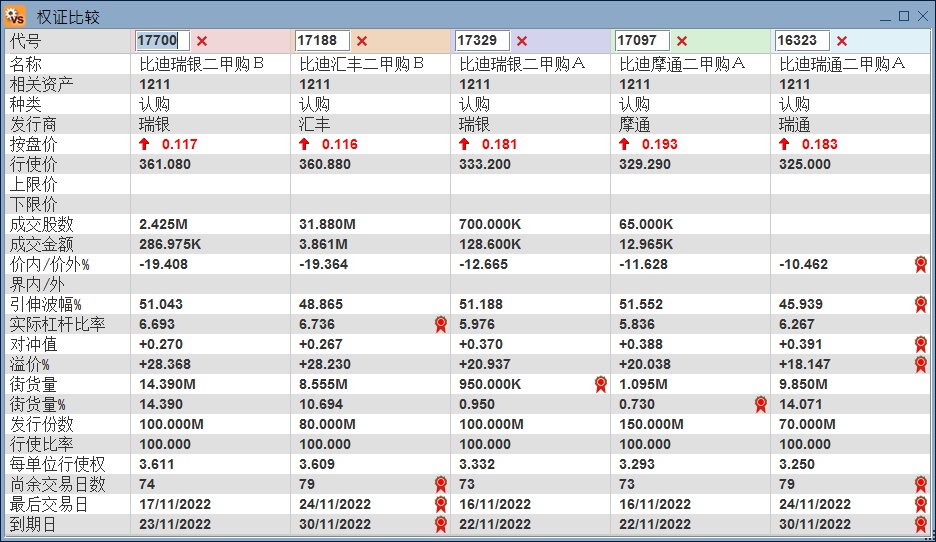
Task: Click moneyness value -19.408
Action: (164, 264)
